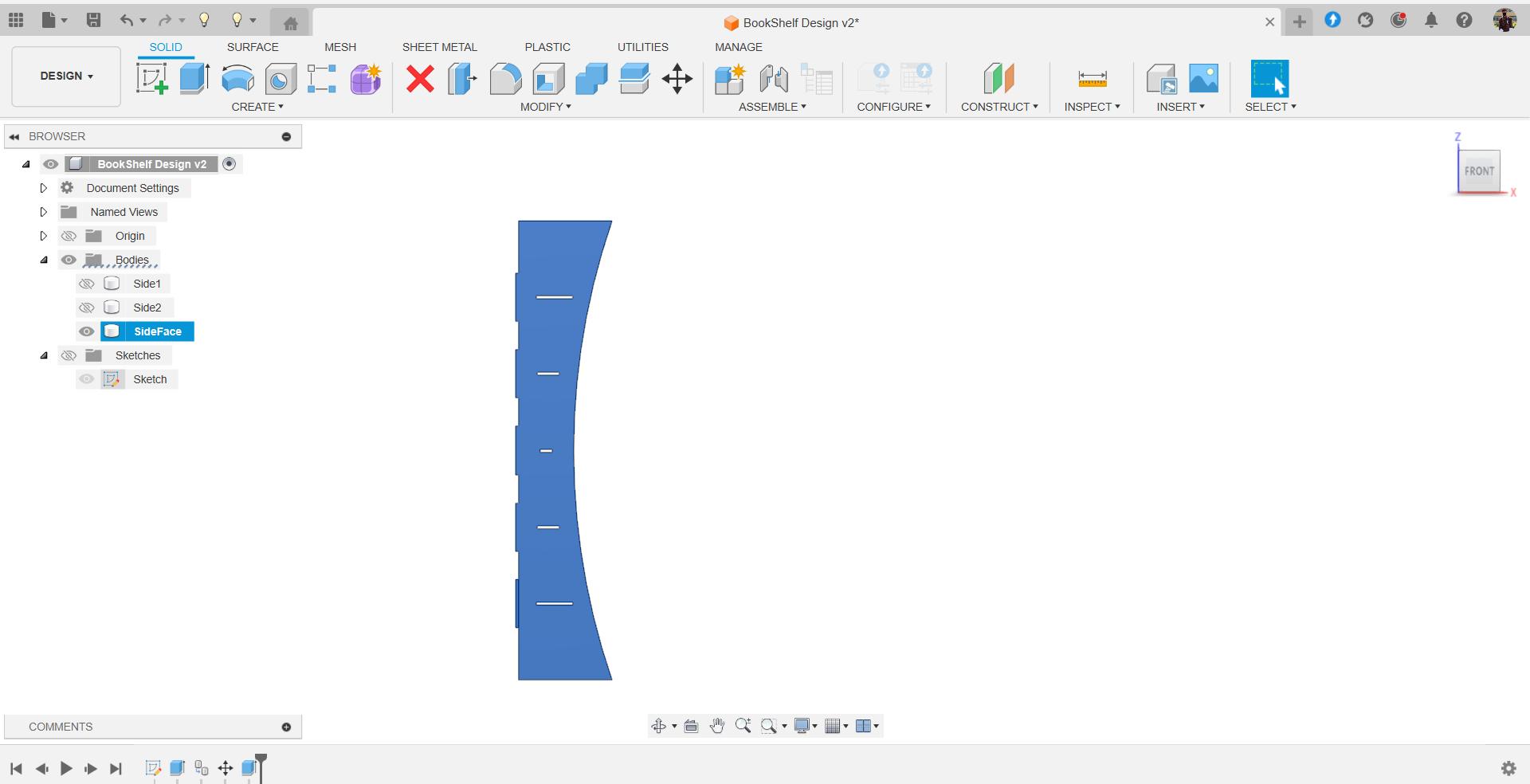Expand the Origin folder
This screenshot has height=784, width=1530.
[44, 236]
